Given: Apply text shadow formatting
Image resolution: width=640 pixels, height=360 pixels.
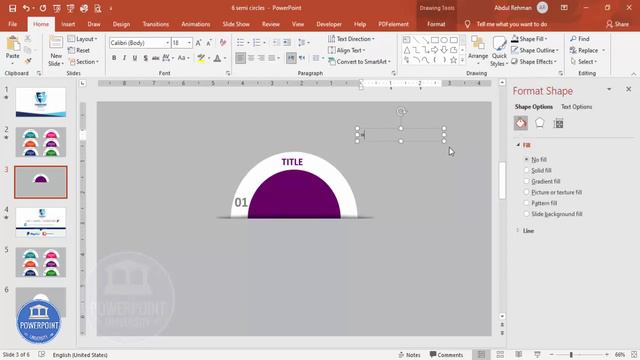Looking at the screenshot, I should click(x=145, y=58).
